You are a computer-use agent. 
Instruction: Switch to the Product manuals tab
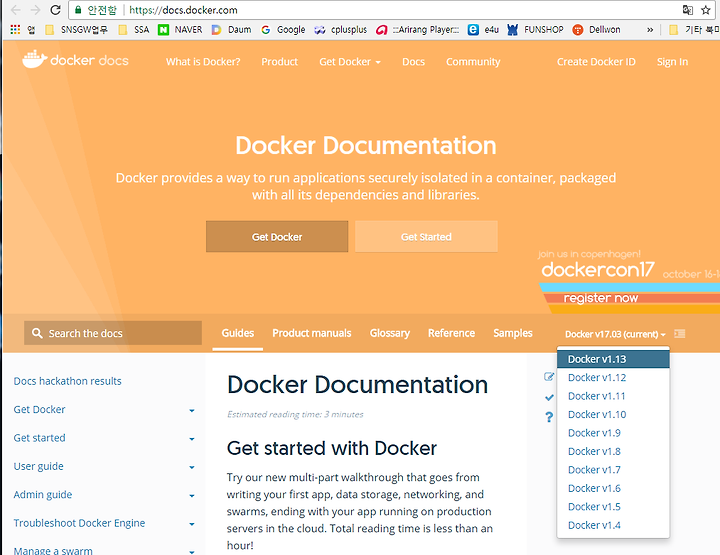[x=311, y=333]
